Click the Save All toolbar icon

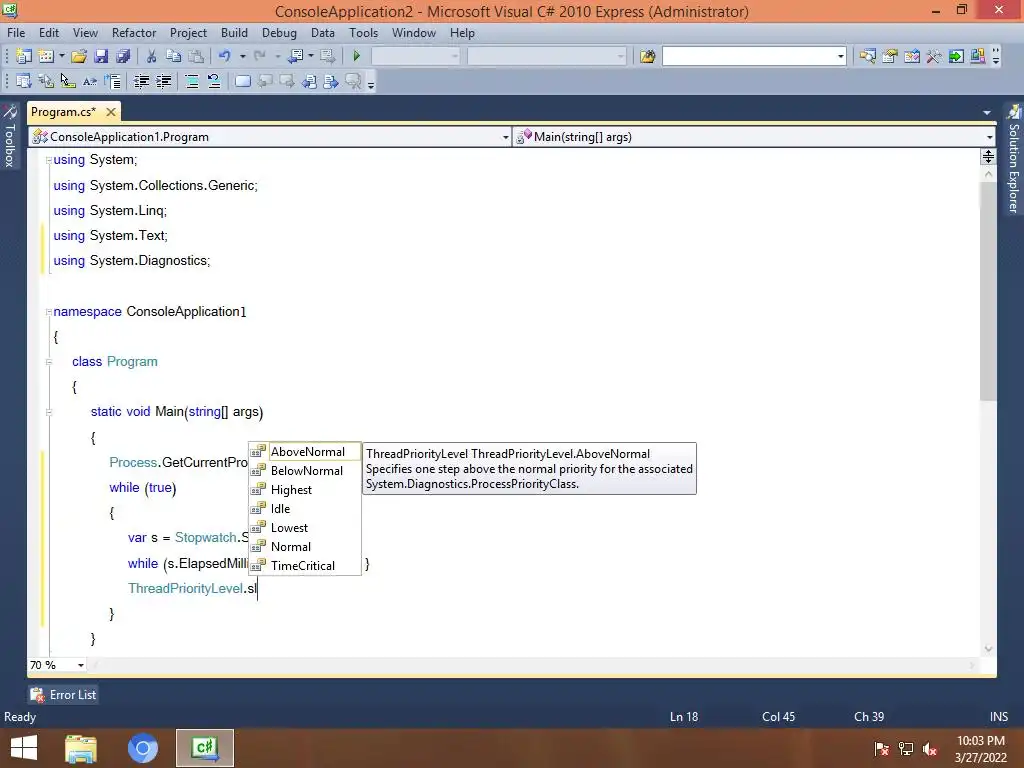pyautogui.click(x=123, y=56)
